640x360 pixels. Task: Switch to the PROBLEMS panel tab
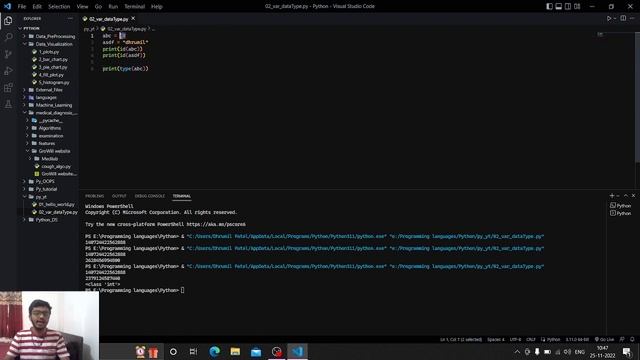(94, 196)
